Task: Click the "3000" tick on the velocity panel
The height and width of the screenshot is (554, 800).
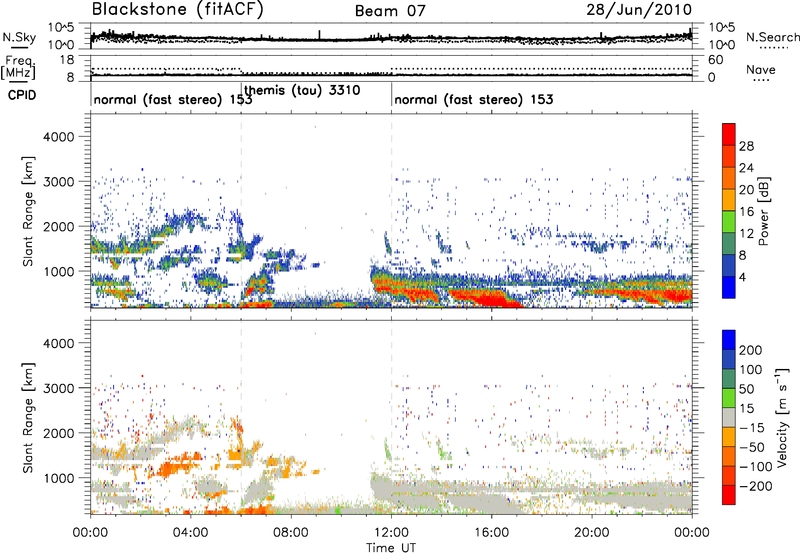Action: click(x=58, y=388)
